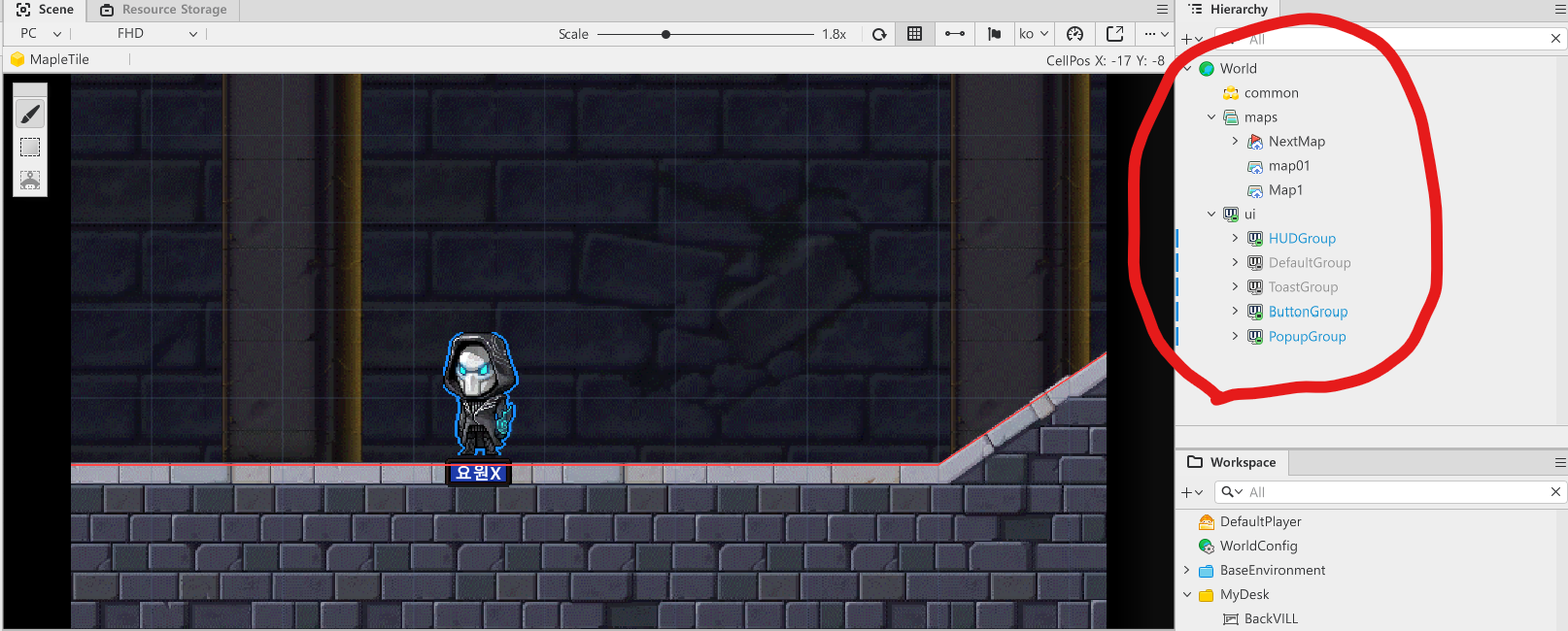This screenshot has width=1568, height=631.
Task: Collapse the MyDesk folder
Action: point(1187,595)
